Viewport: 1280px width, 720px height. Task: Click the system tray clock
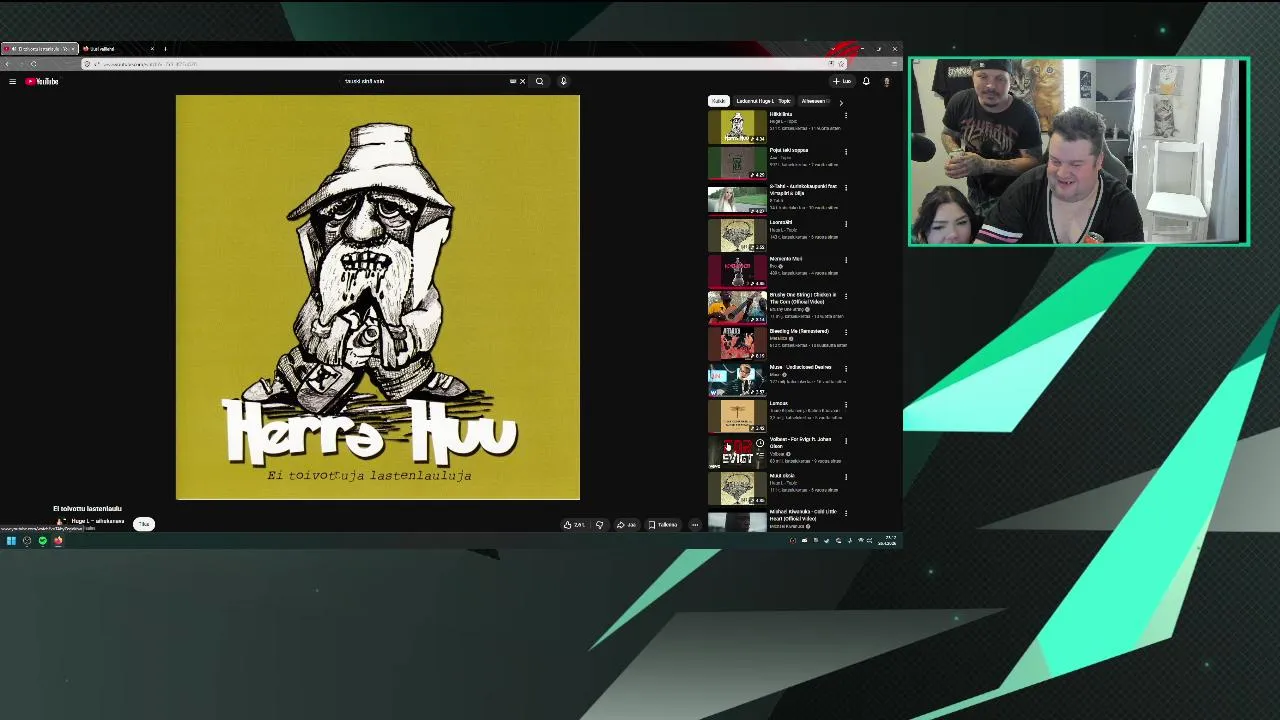888,541
